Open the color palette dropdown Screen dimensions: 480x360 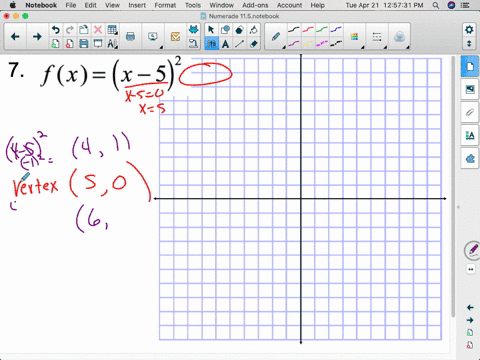[355, 37]
